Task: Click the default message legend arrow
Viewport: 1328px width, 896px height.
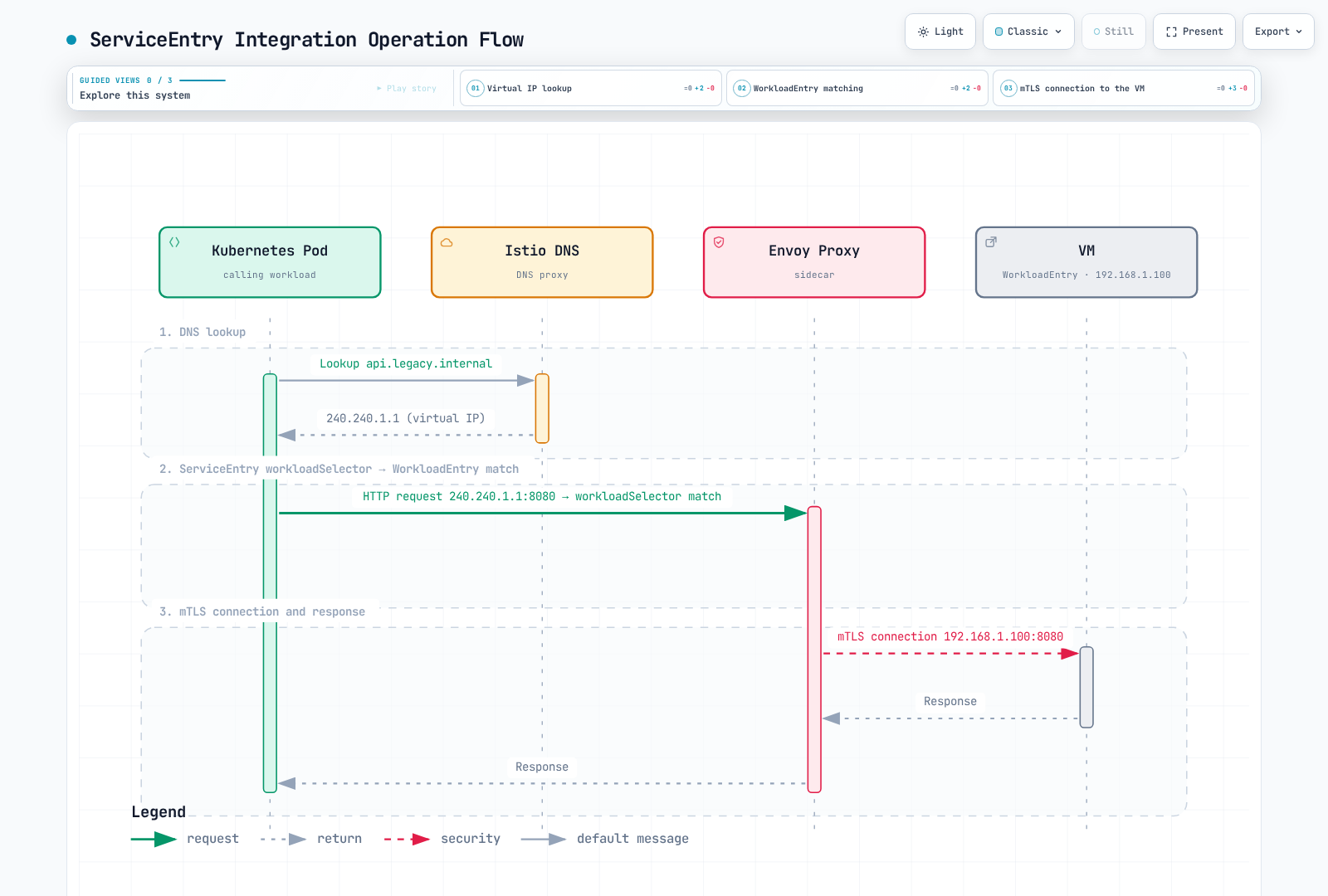Action: [544, 839]
